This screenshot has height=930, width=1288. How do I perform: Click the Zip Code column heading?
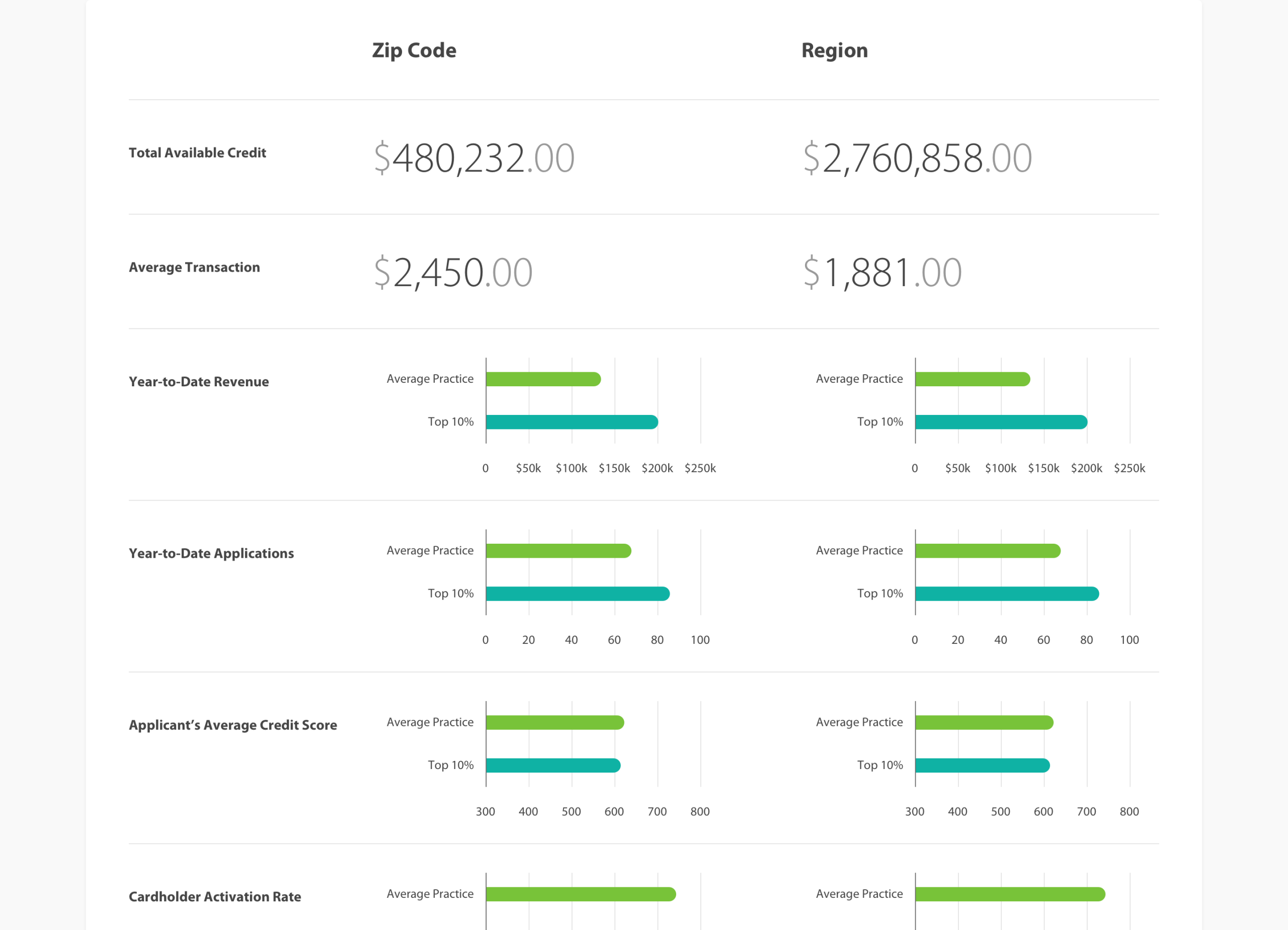(414, 50)
